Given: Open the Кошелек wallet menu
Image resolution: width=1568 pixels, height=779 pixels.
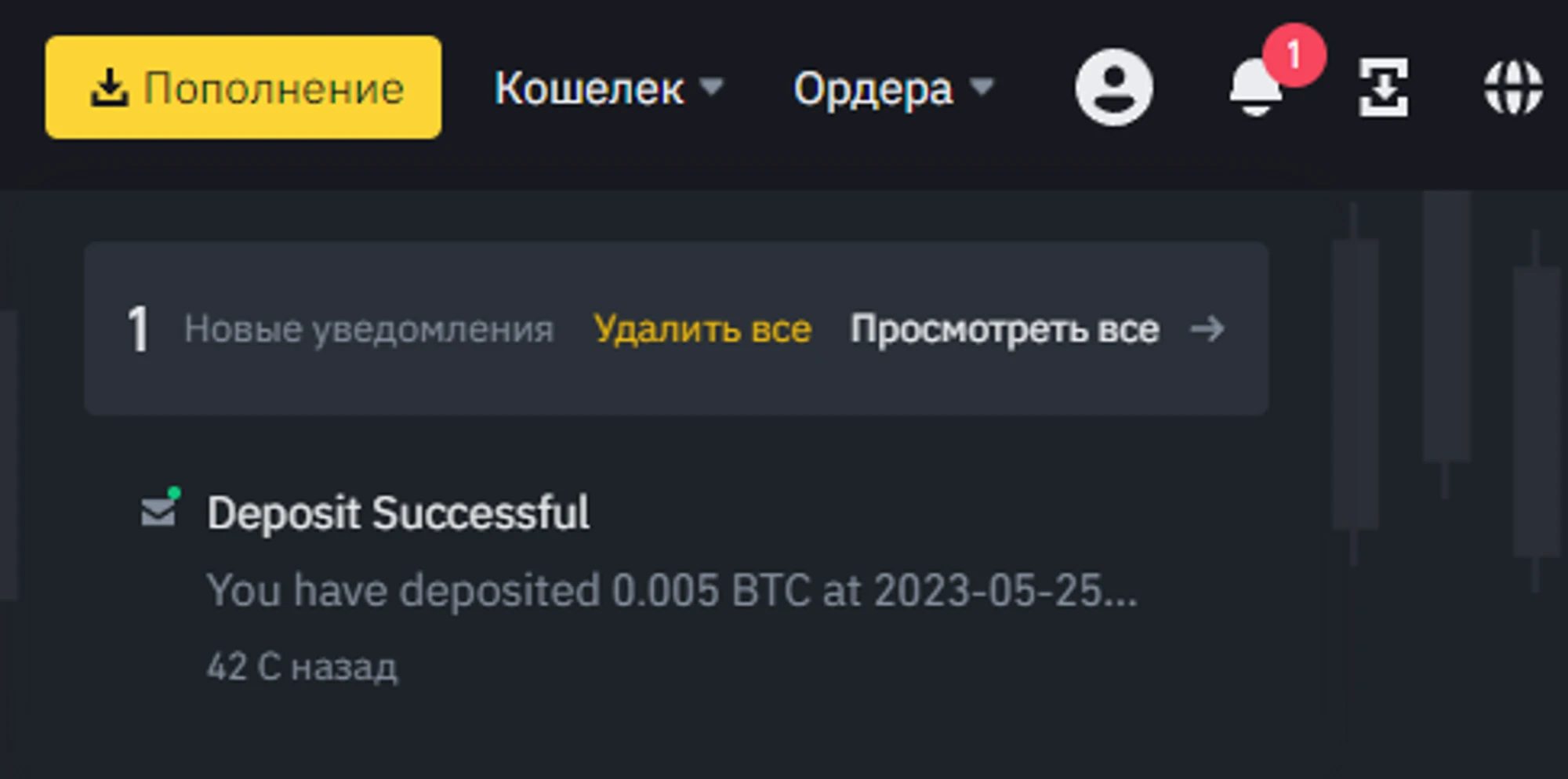Looking at the screenshot, I should tap(588, 88).
